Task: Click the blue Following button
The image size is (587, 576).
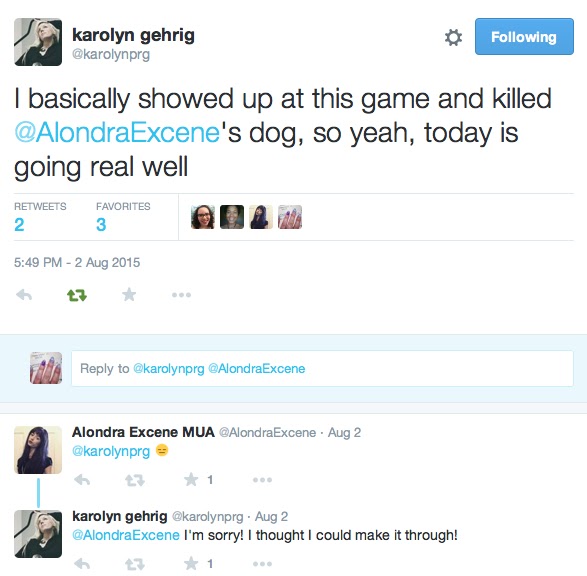Action: click(x=524, y=37)
